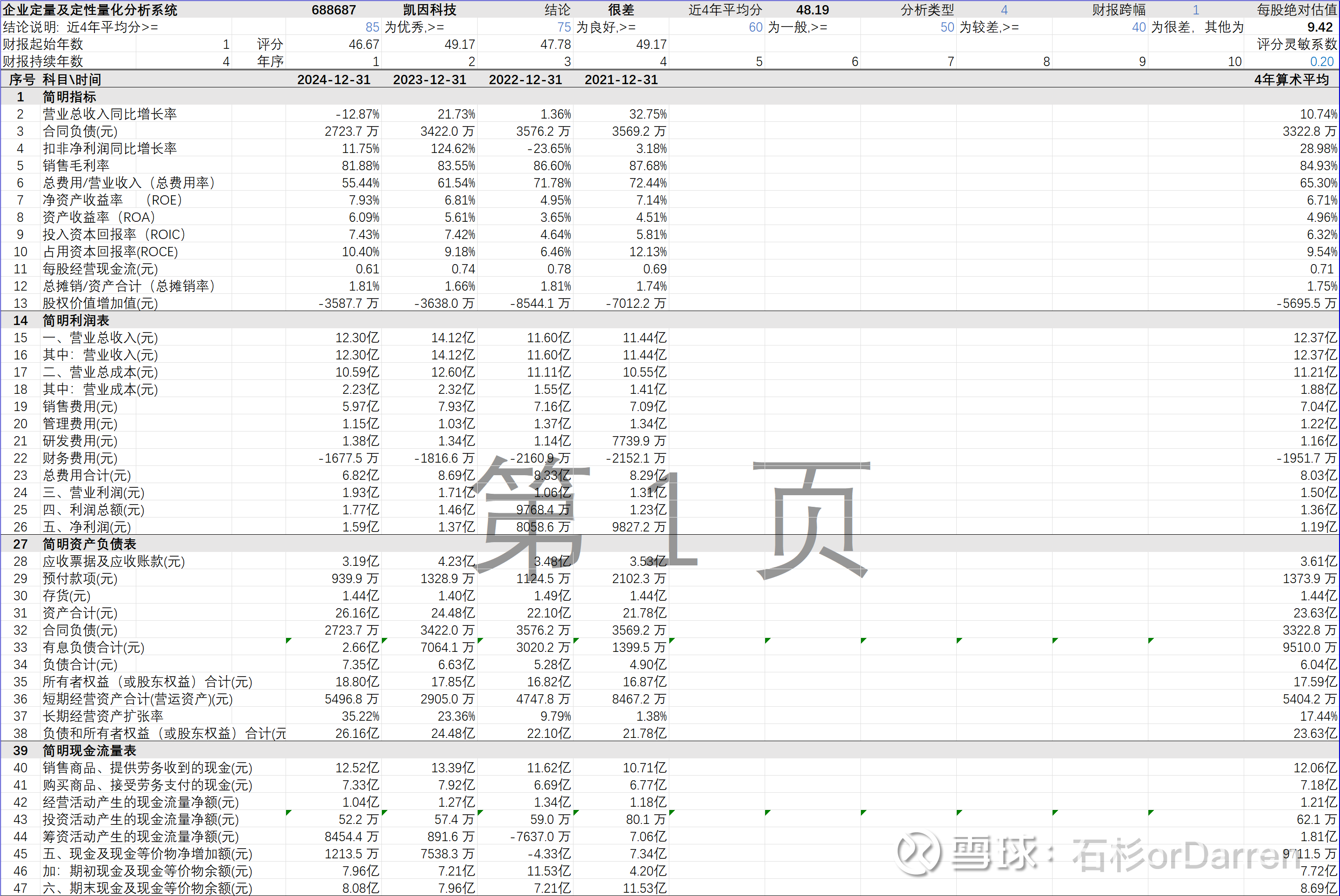
Task: Select the 销售毛利率 row label
Action: [x=75, y=166]
